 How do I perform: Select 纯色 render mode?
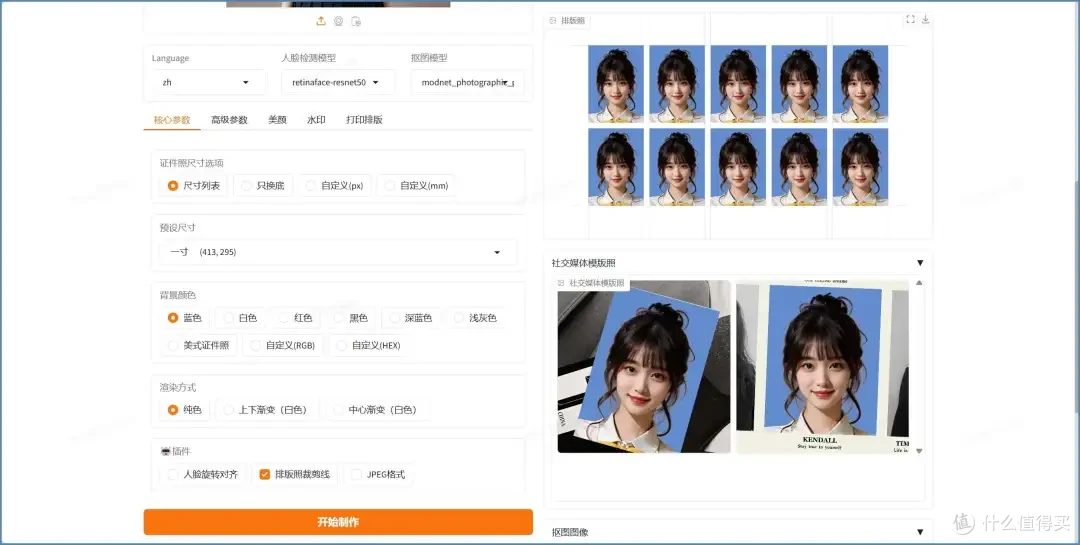(x=185, y=410)
